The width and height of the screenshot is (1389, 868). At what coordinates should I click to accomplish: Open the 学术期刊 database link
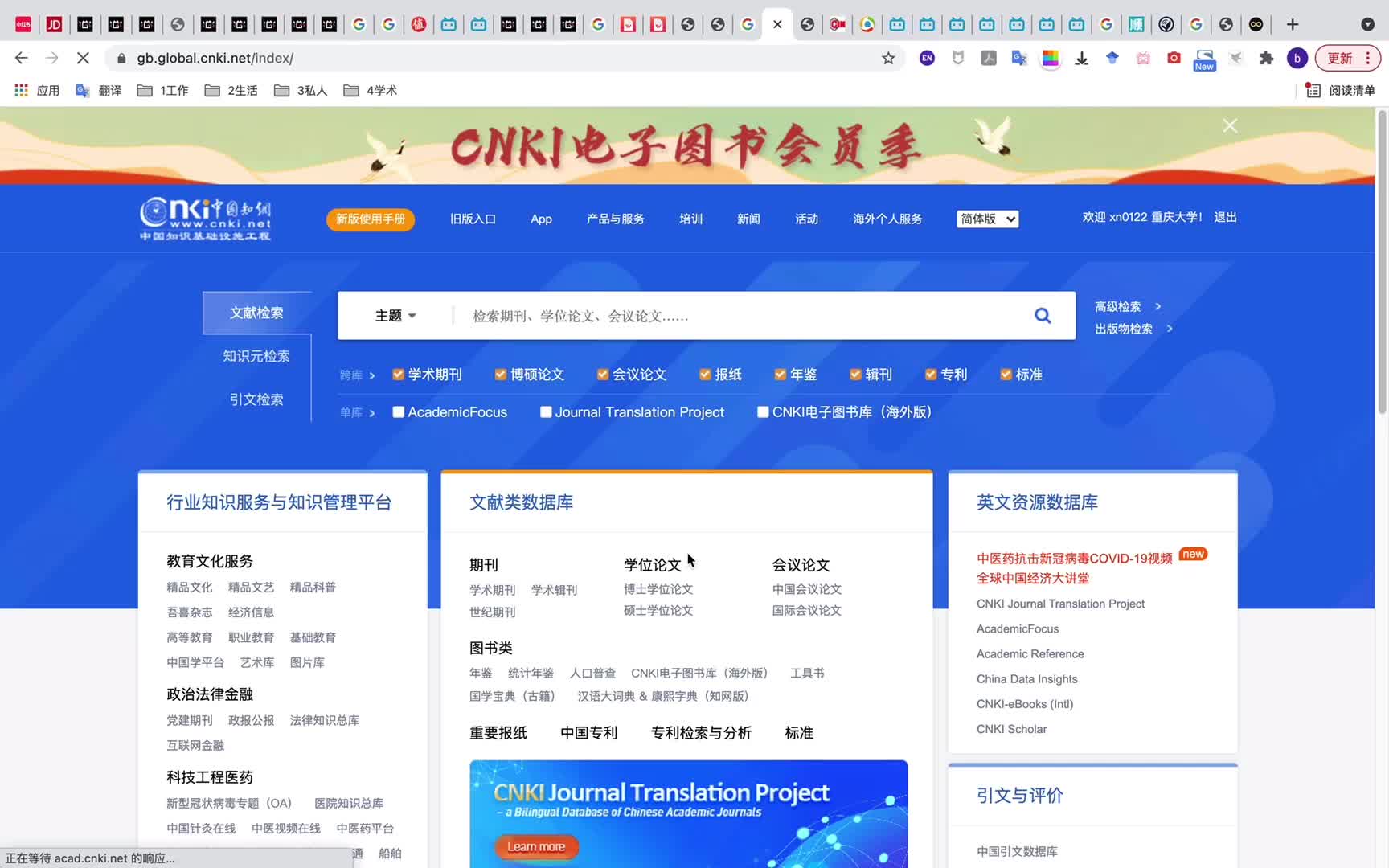[x=493, y=590]
